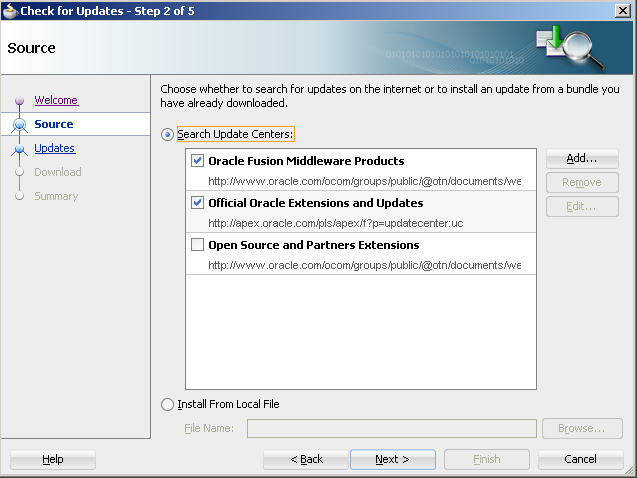Image resolution: width=637 pixels, height=478 pixels.
Task: Click the JDeveloper coffee cup title icon
Action: click(x=9, y=11)
